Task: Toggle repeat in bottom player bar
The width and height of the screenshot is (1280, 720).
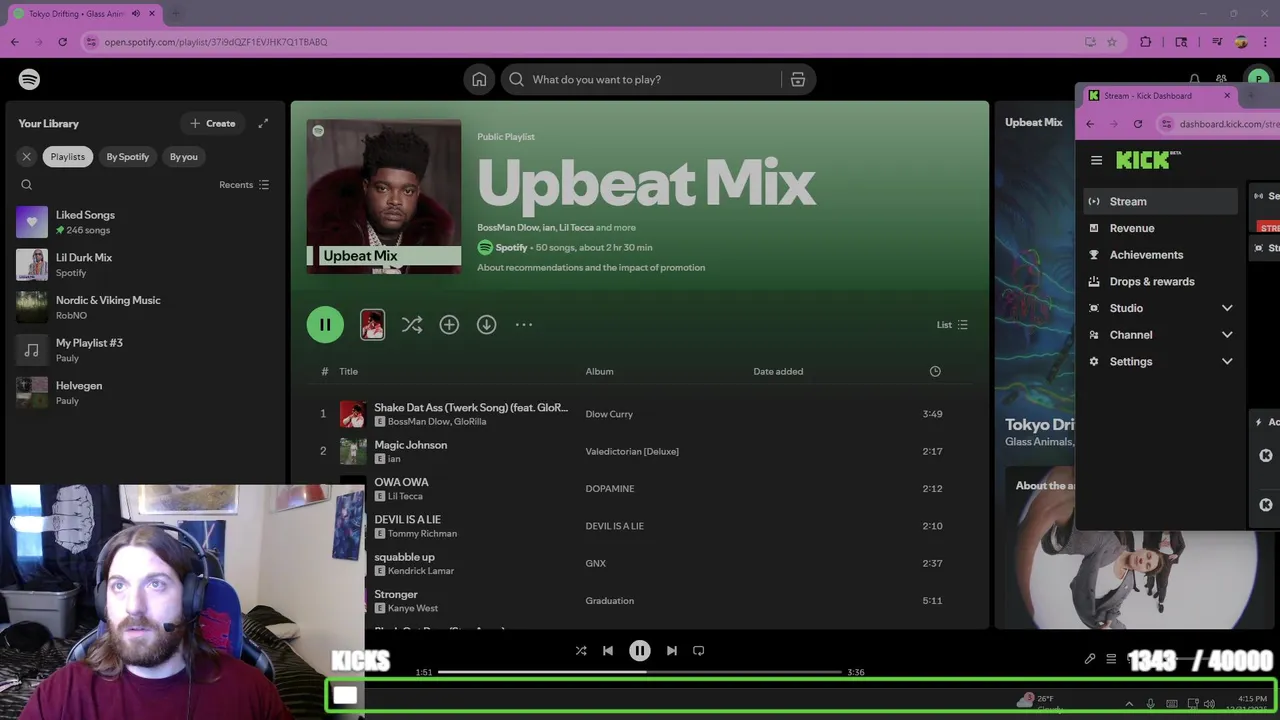Action: coord(699,650)
